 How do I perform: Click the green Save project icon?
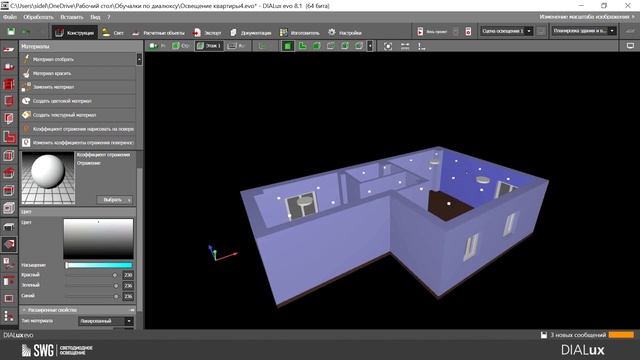point(11,31)
